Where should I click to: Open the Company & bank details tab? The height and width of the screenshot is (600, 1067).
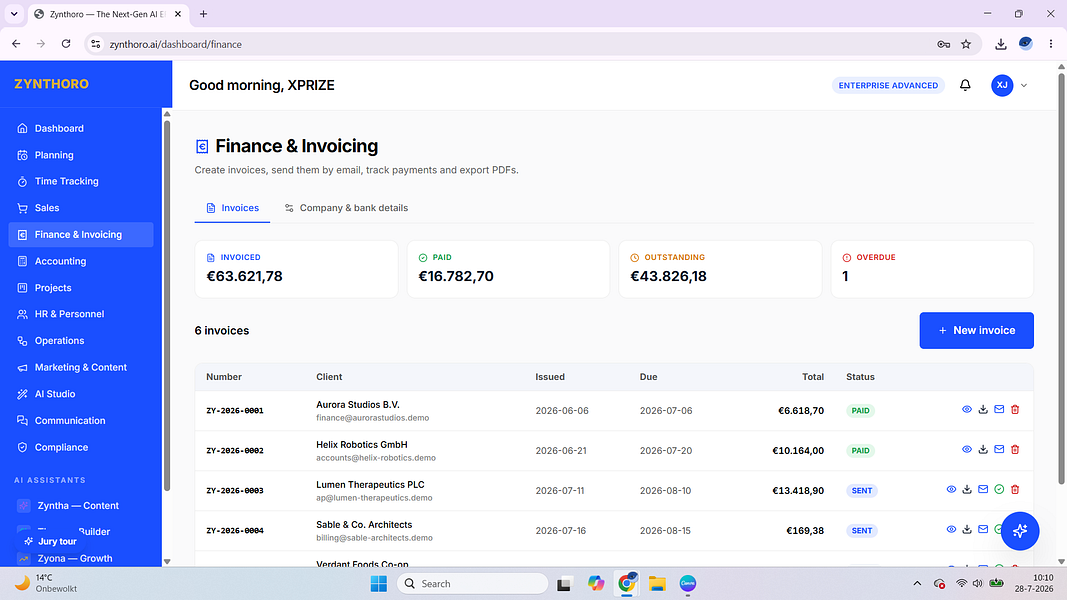346,208
